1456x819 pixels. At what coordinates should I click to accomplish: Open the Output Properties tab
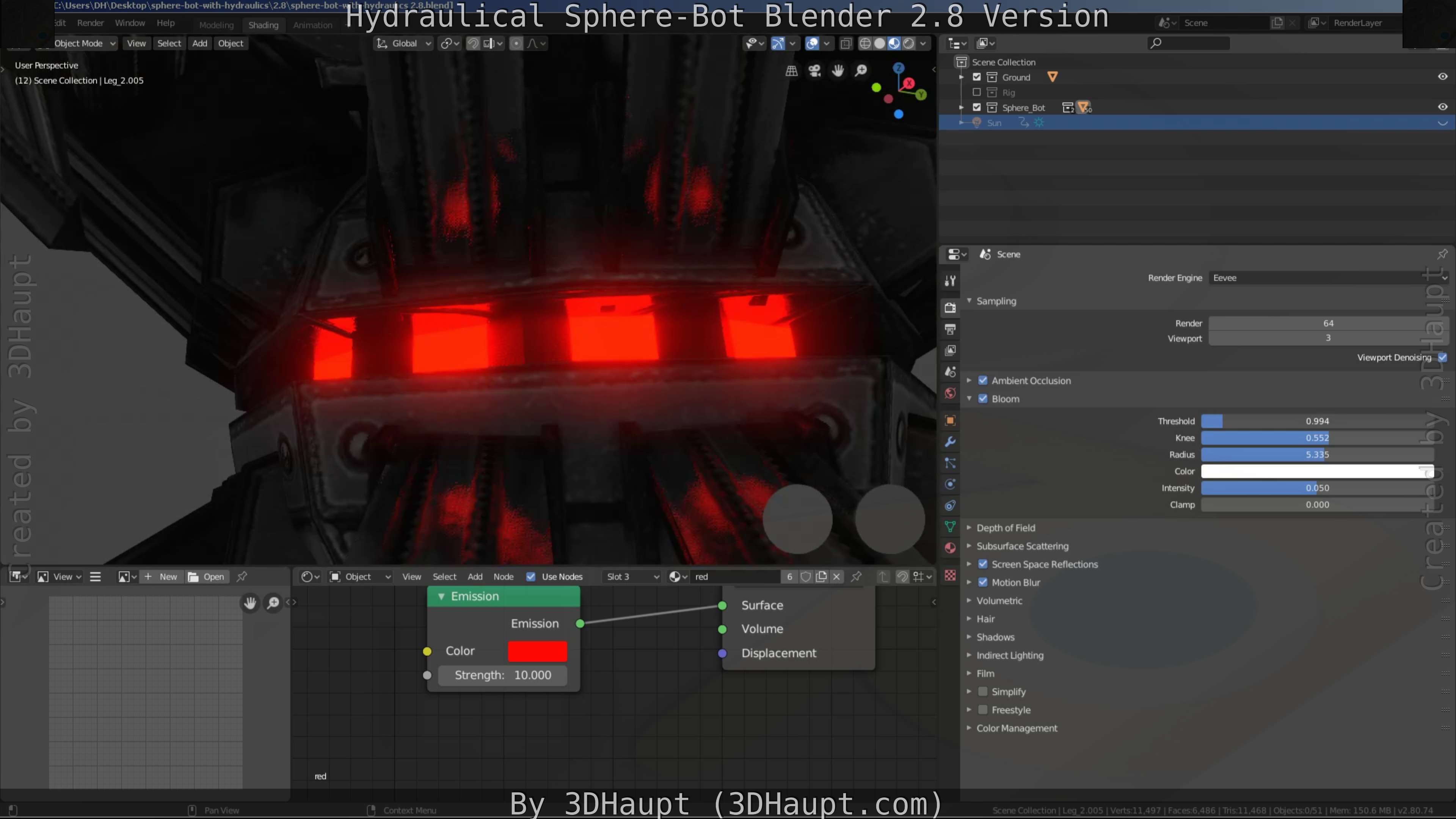click(x=949, y=328)
